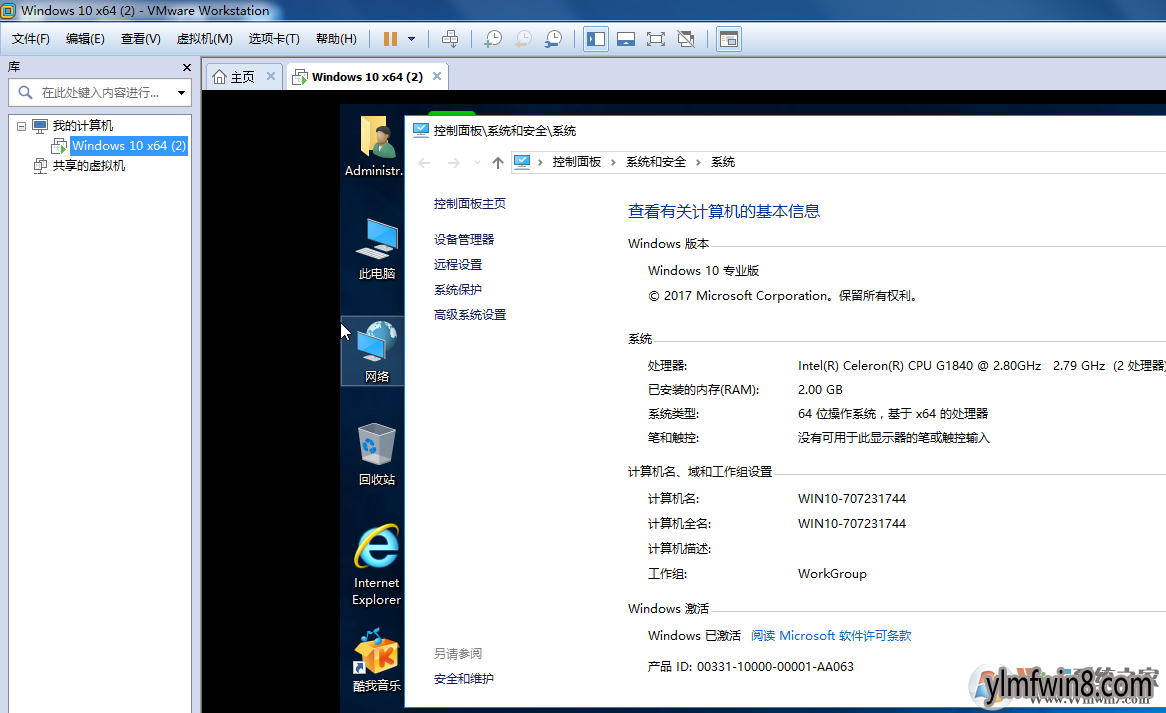
Task: Open the 文件(F) menu
Action: click(x=30, y=39)
